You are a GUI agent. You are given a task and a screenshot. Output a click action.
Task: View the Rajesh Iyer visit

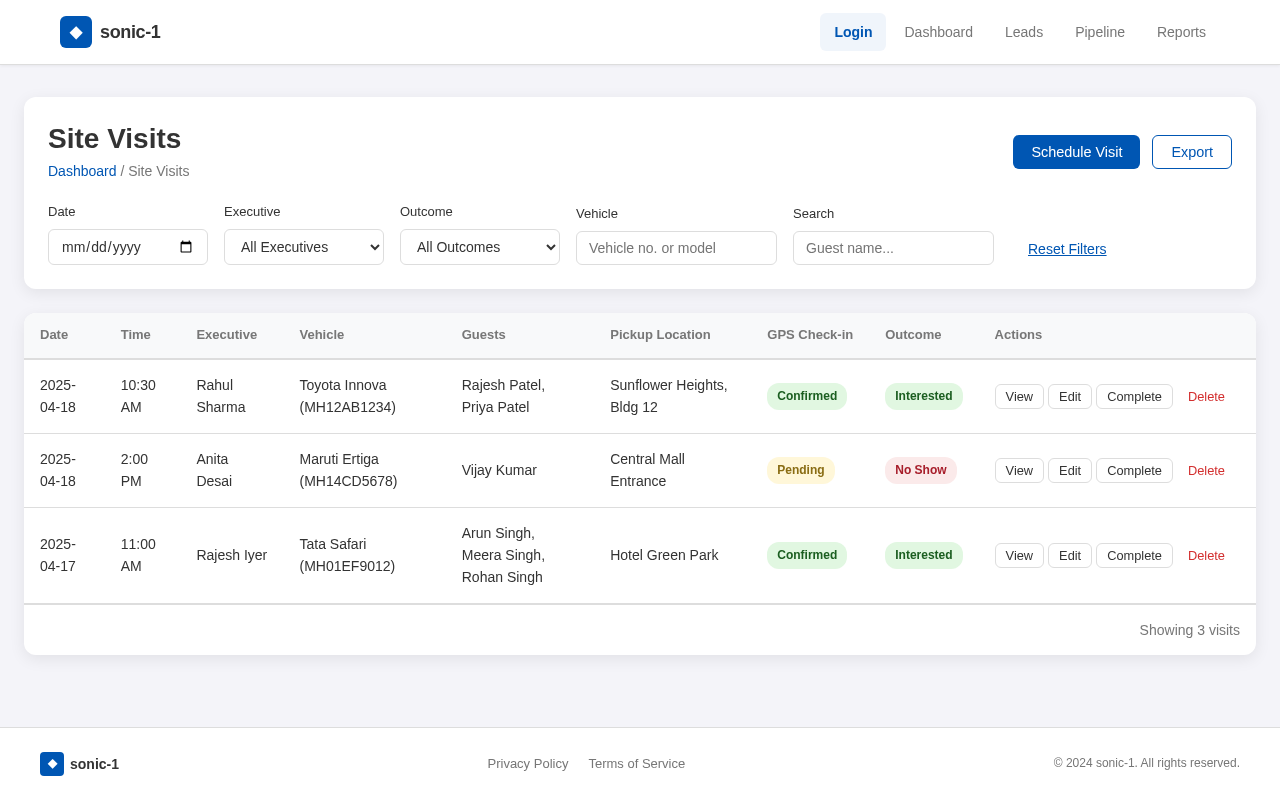click(x=1019, y=555)
